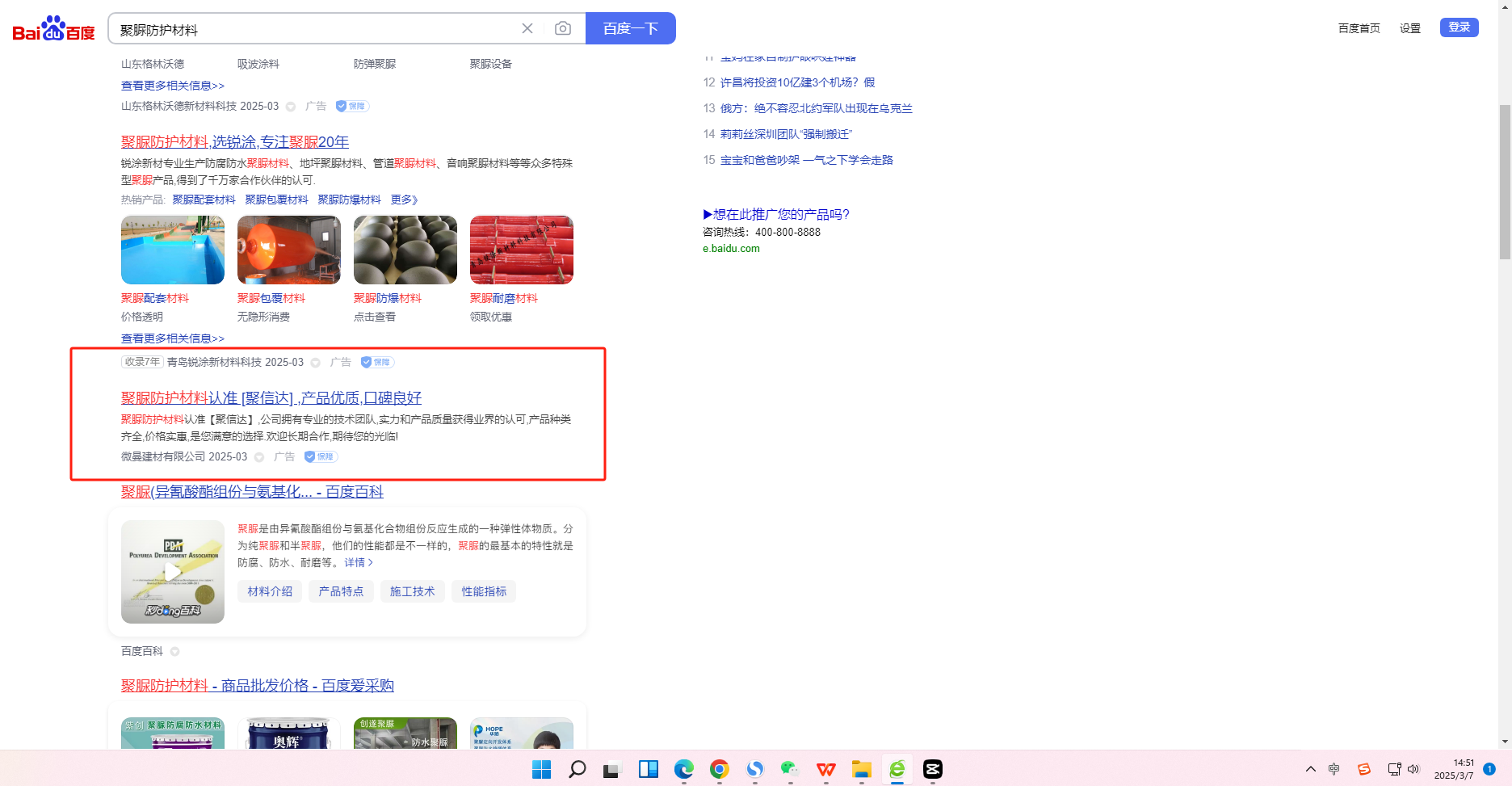Open the 保障 badge beside 微曼建材有限公司

(x=321, y=456)
